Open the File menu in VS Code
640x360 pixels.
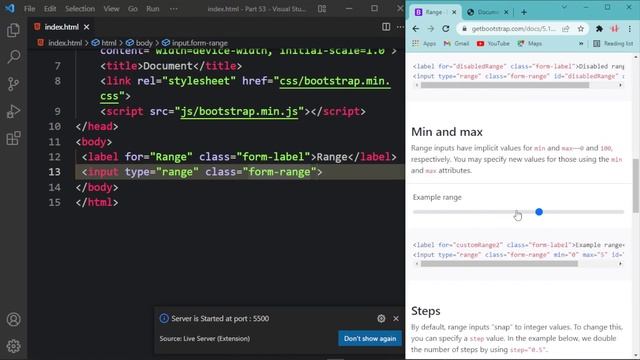[x=29, y=9]
